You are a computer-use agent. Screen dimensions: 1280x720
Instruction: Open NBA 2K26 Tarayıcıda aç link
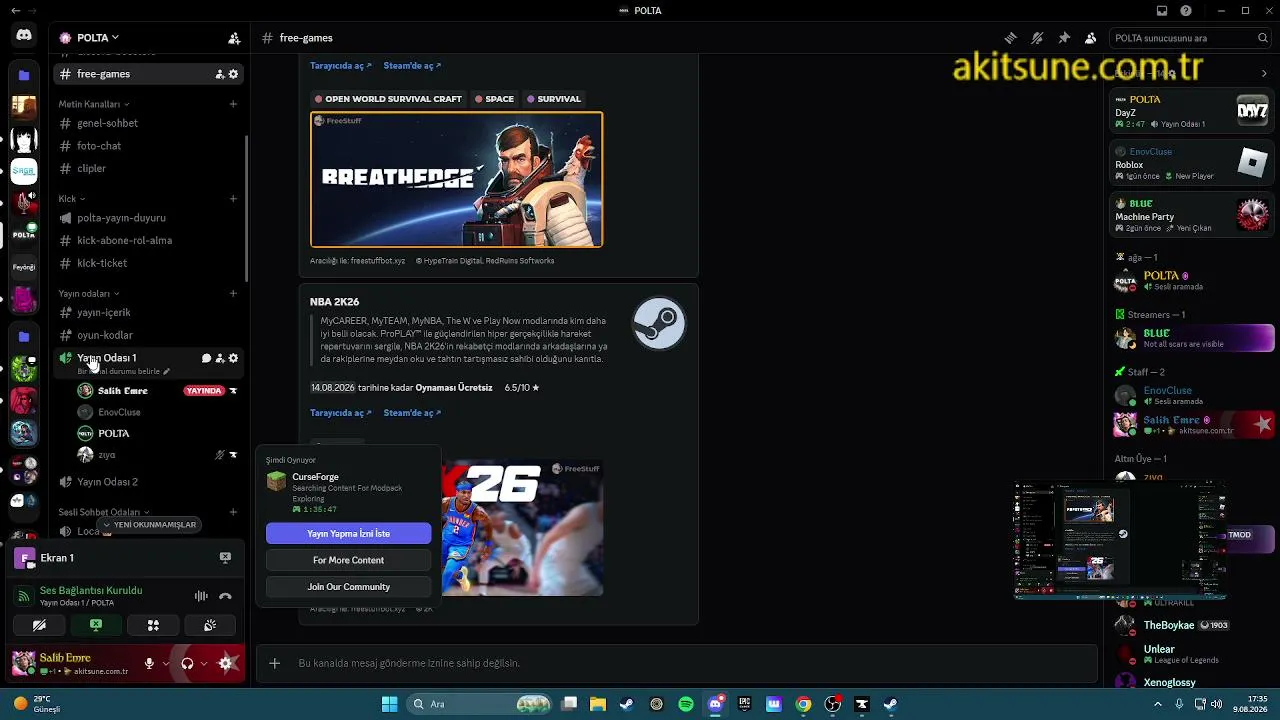point(340,413)
